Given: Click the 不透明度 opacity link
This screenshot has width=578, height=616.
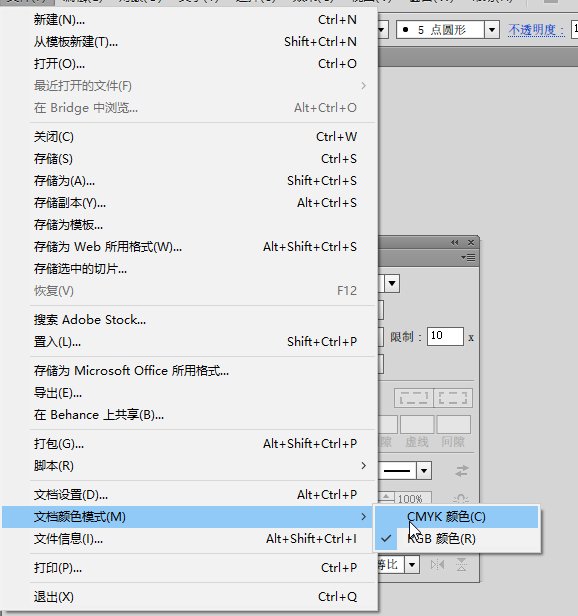Looking at the screenshot, I should 536,30.
